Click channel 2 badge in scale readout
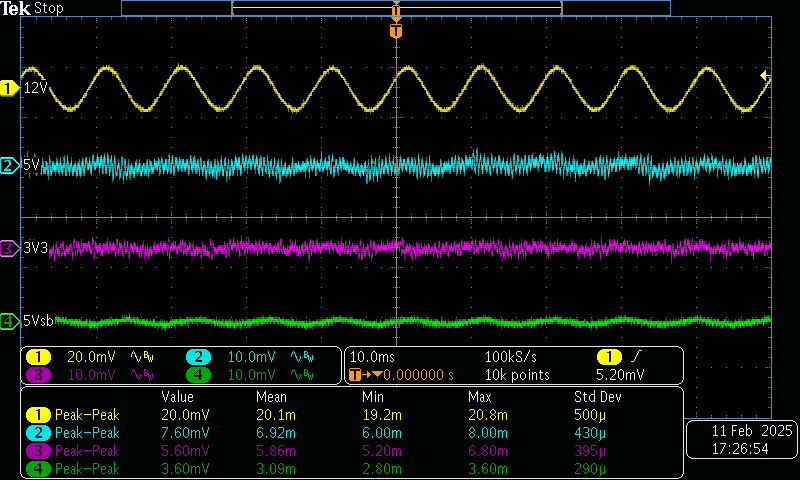The image size is (800, 480). click(x=198, y=357)
